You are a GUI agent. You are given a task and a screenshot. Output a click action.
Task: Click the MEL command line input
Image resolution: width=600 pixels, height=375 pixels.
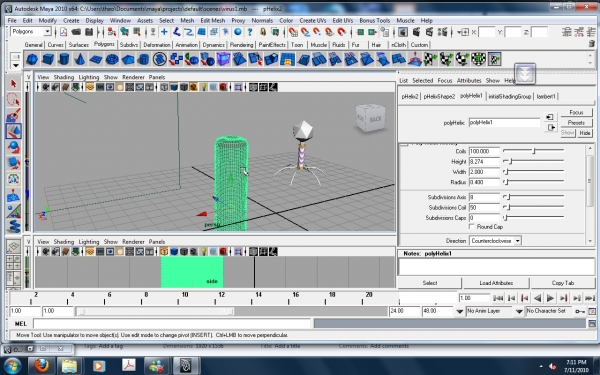coord(171,324)
